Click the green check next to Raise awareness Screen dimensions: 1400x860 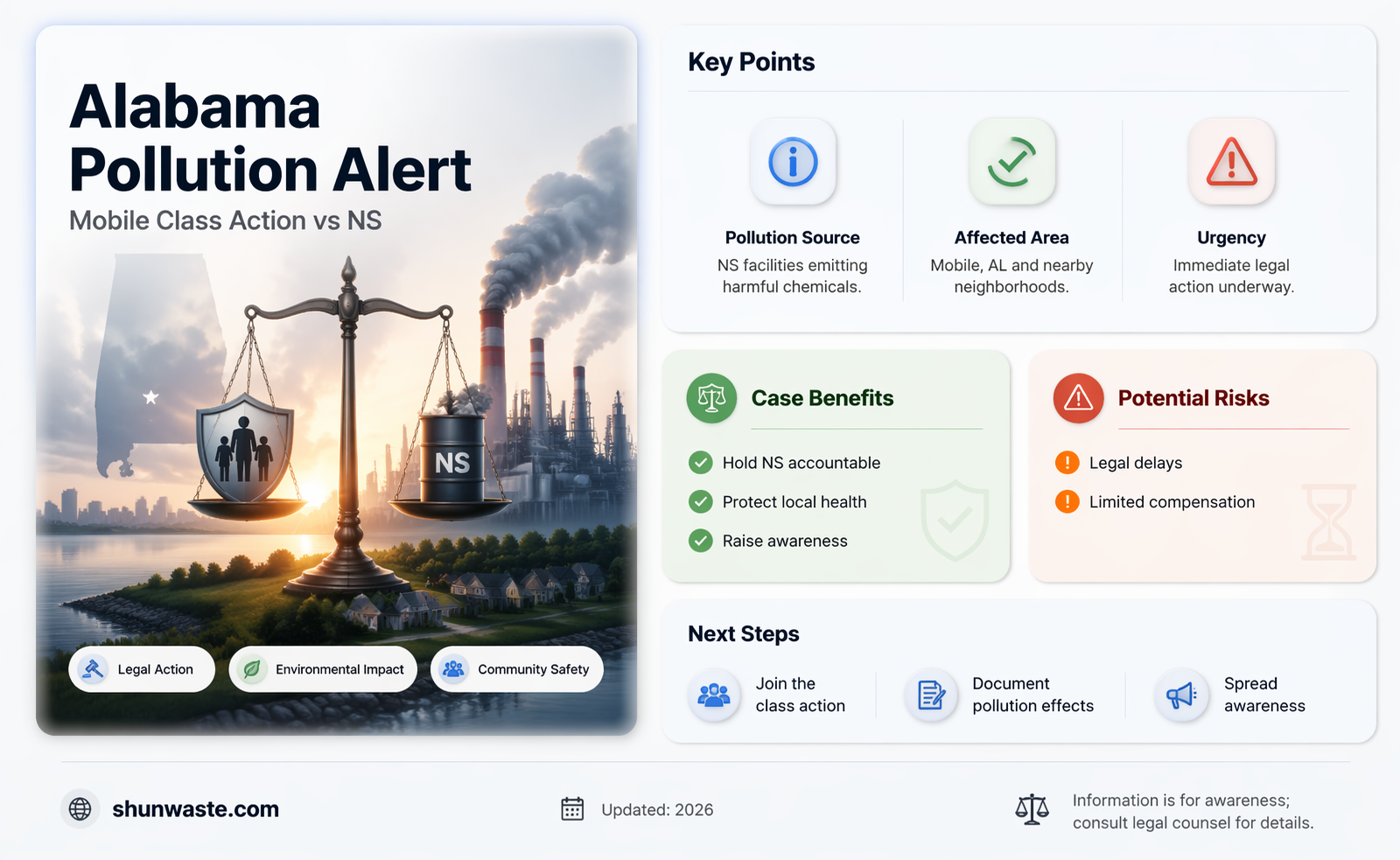(x=700, y=541)
